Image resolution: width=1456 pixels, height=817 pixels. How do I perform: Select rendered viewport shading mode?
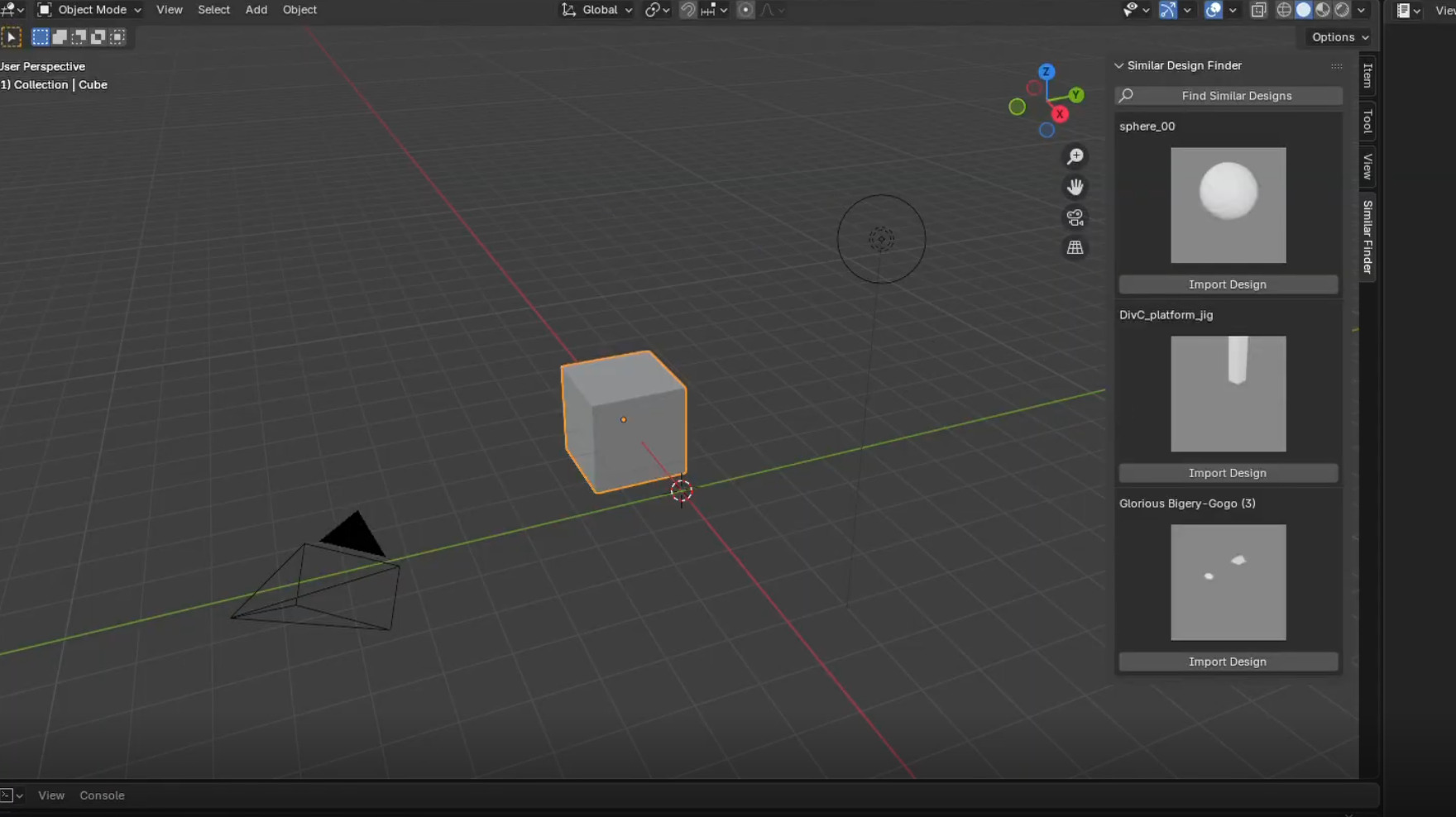(x=1342, y=10)
